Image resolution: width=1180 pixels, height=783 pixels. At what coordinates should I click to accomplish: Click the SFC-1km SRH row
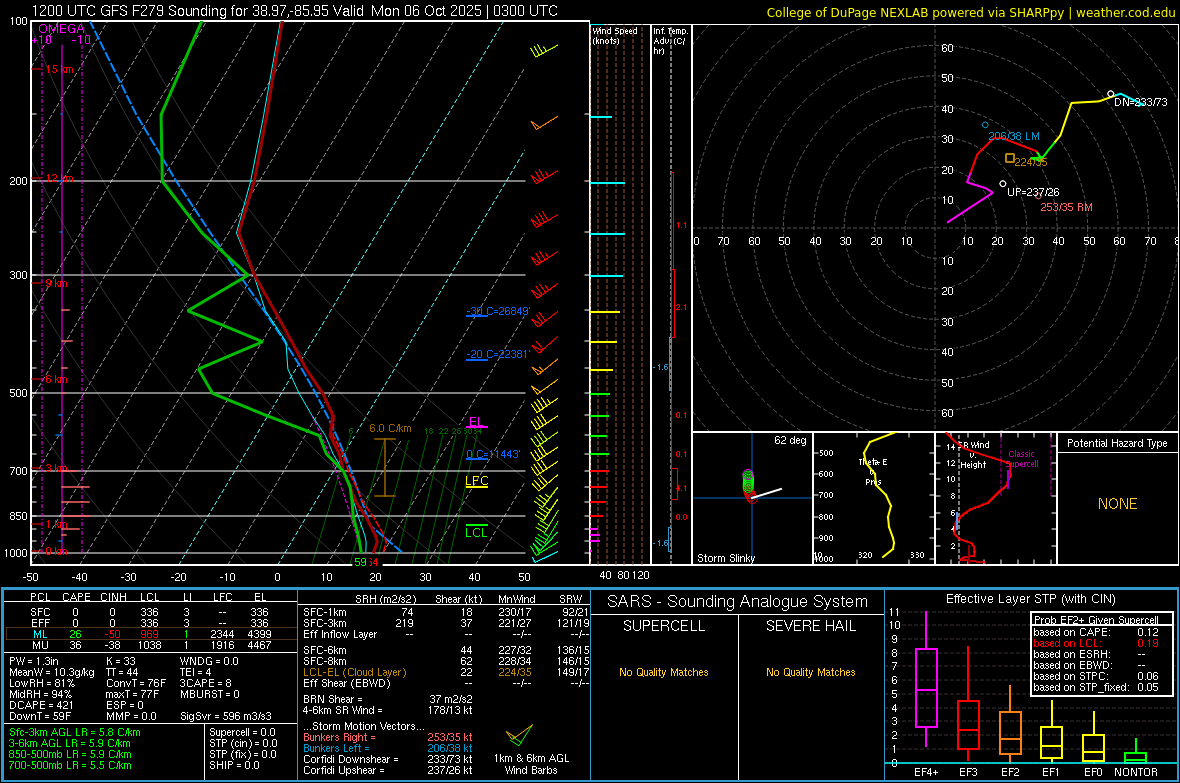[446, 612]
